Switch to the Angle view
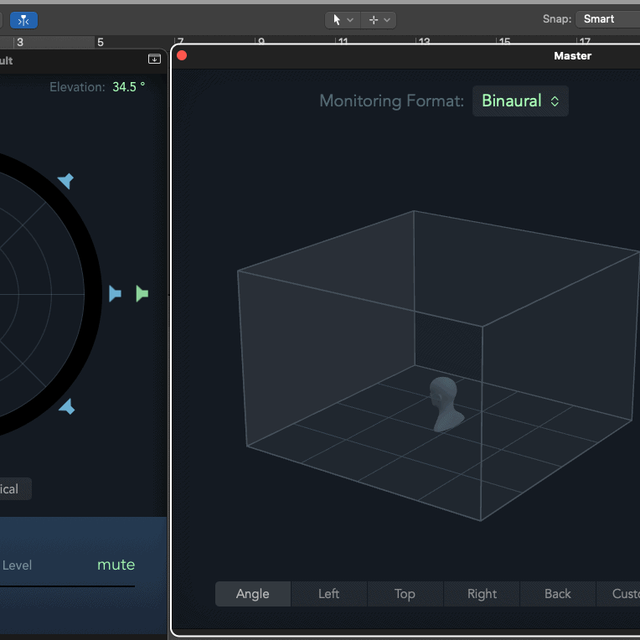The image size is (640, 640). click(253, 594)
